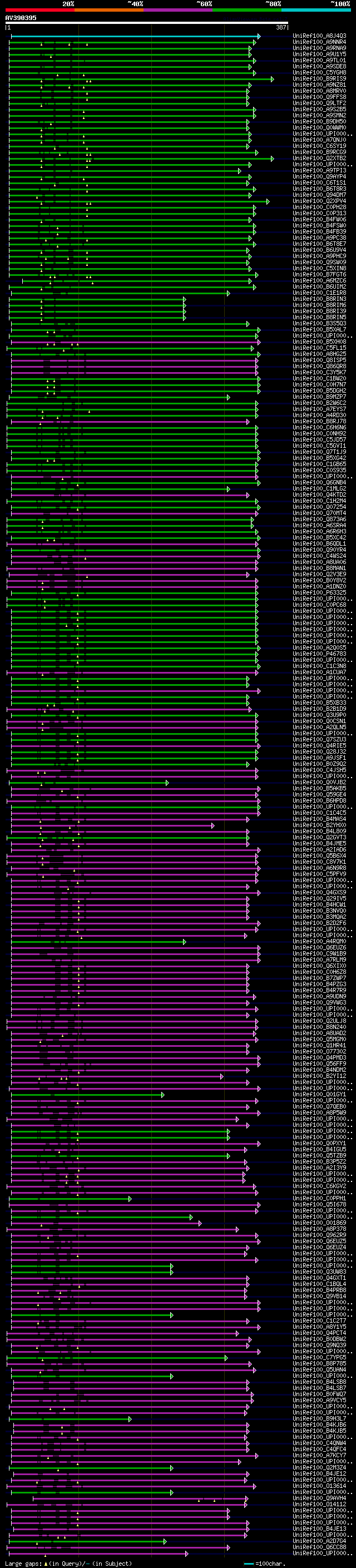Click the green ~80% identity legend segment
The height and width of the screenshot is (1568, 356).
click(247, 10)
